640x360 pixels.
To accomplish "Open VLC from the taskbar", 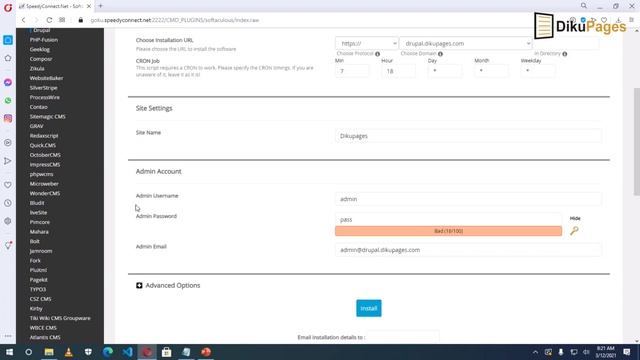I will pos(69,352).
